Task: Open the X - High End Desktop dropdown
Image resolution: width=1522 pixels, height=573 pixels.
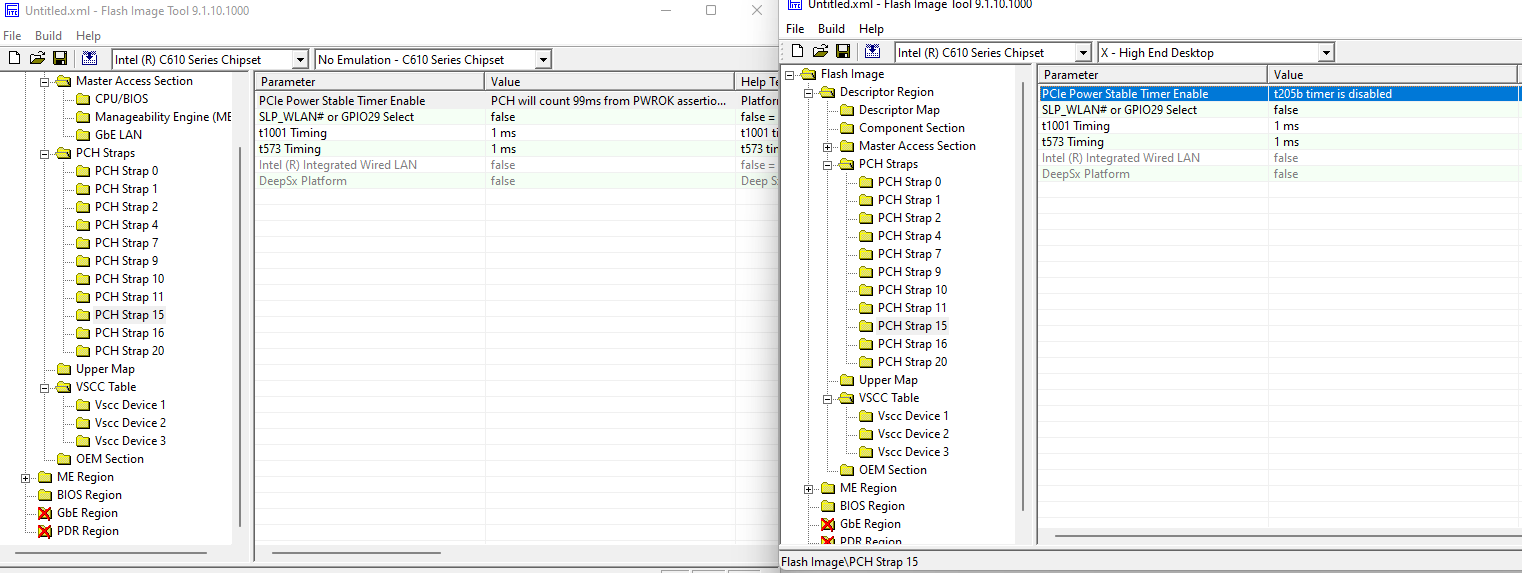Action: click(1326, 52)
